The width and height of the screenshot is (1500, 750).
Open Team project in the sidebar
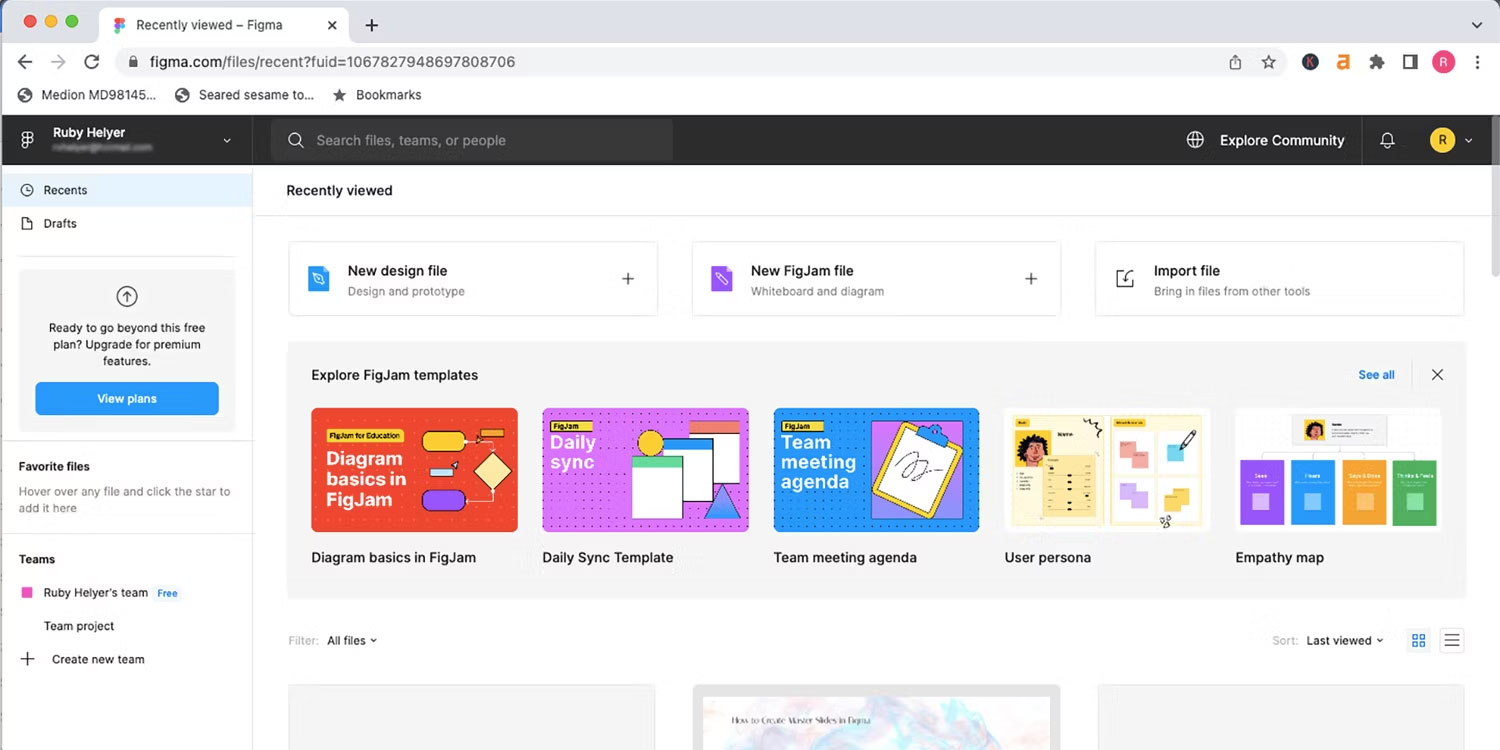pyautogui.click(x=79, y=626)
